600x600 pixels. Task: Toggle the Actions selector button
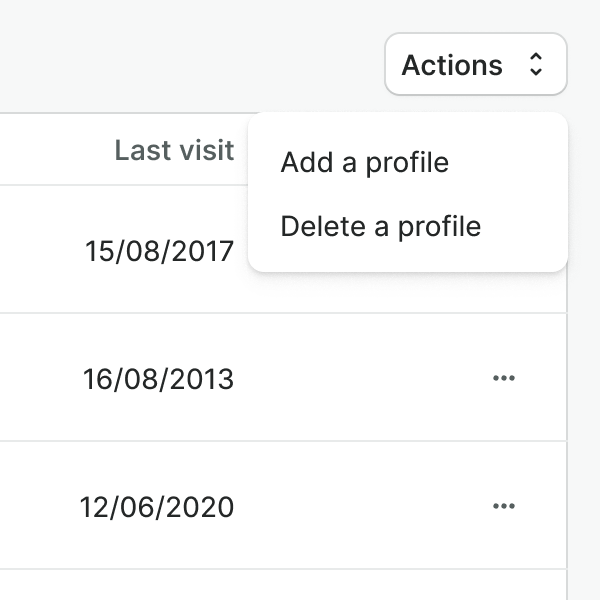[475, 65]
